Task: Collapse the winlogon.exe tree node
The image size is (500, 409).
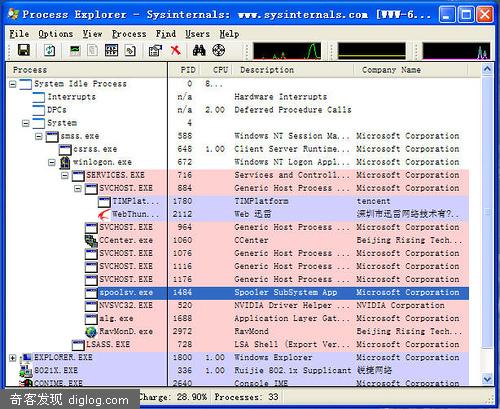Action: pyautogui.click(x=52, y=163)
